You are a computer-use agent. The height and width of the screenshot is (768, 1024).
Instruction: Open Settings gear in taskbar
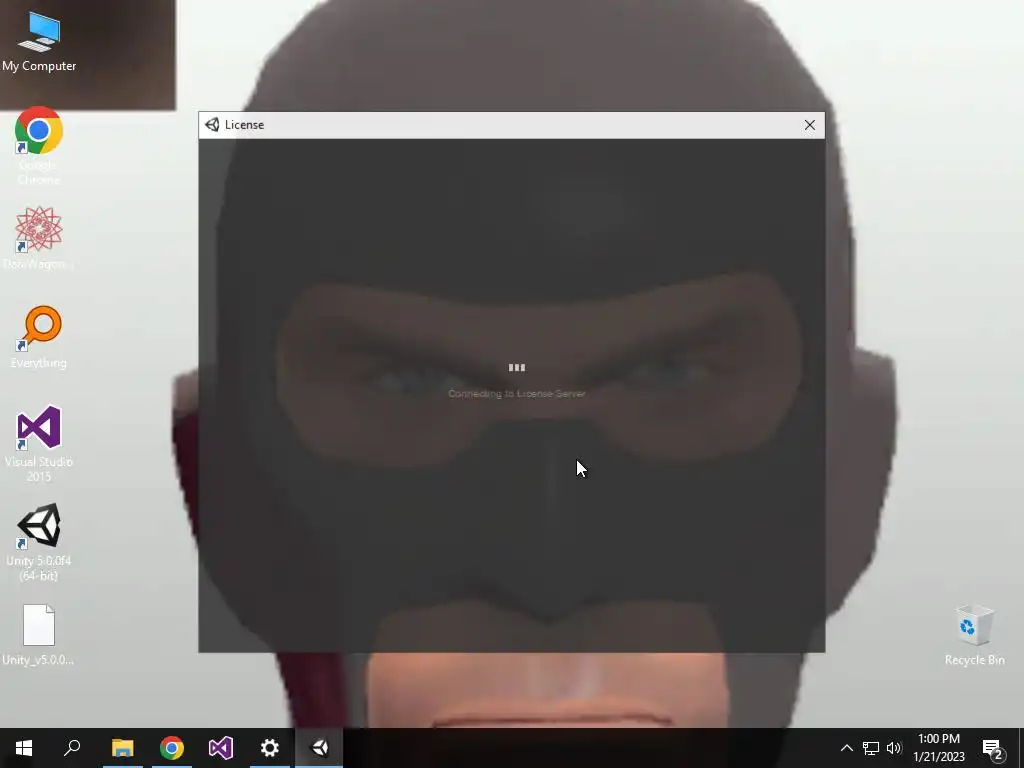270,748
